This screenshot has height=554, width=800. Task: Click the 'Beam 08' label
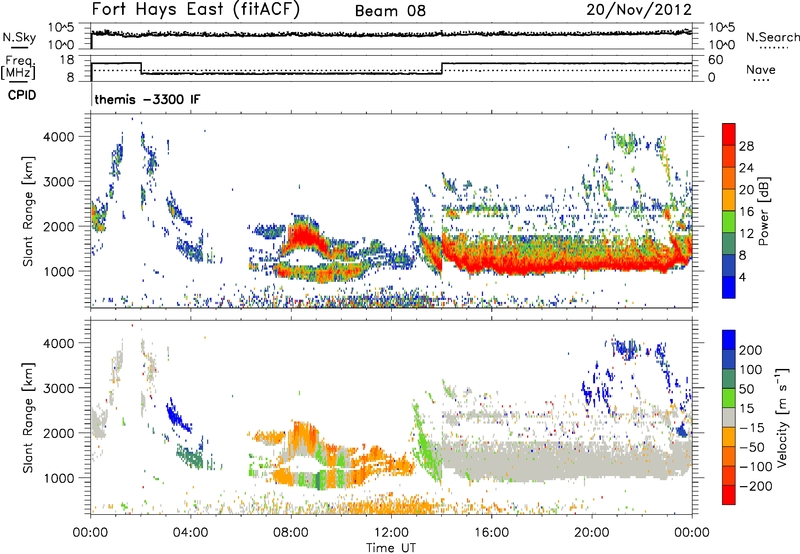(390, 11)
